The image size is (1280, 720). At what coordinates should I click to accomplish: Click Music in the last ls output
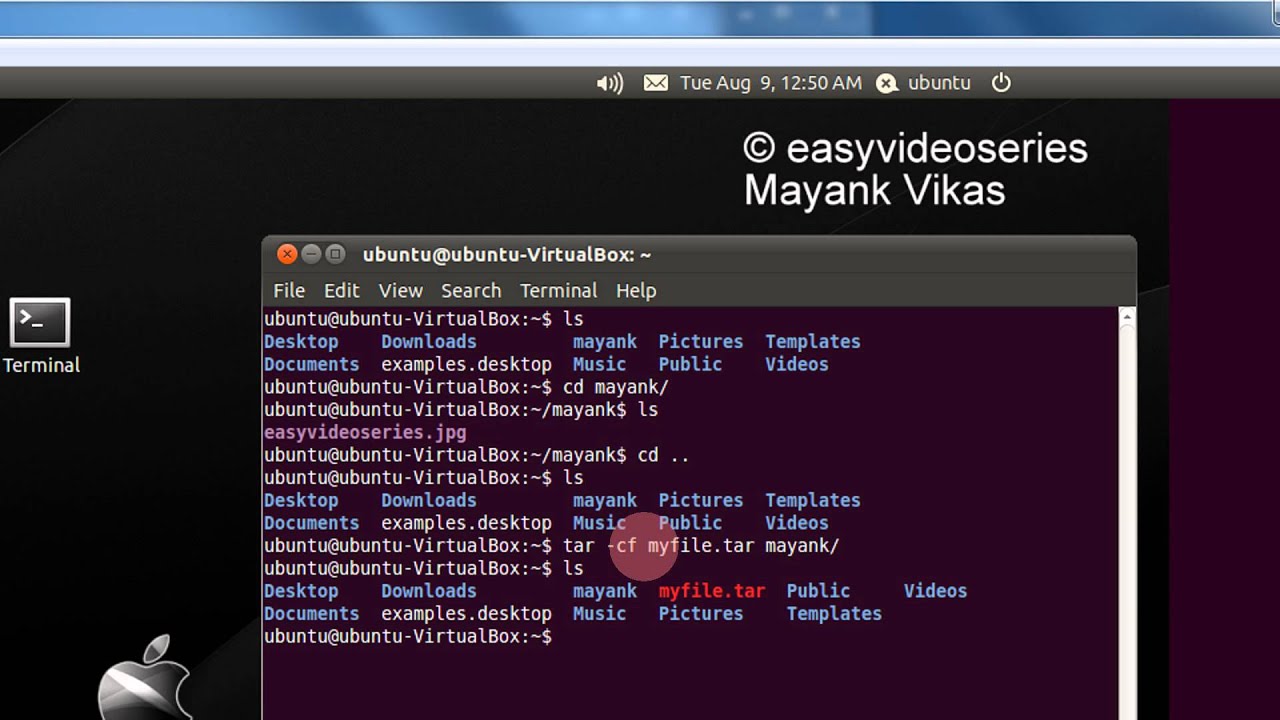[x=600, y=614]
